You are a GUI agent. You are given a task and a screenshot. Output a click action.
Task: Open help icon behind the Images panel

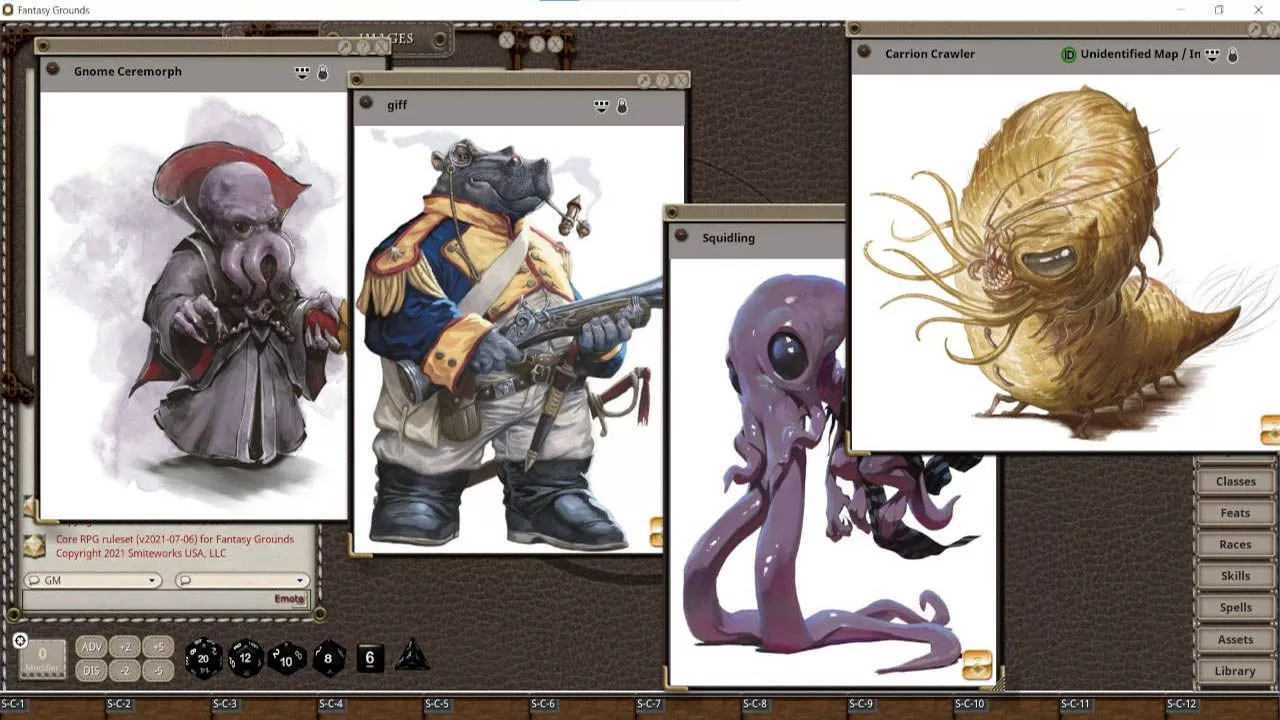537,43
